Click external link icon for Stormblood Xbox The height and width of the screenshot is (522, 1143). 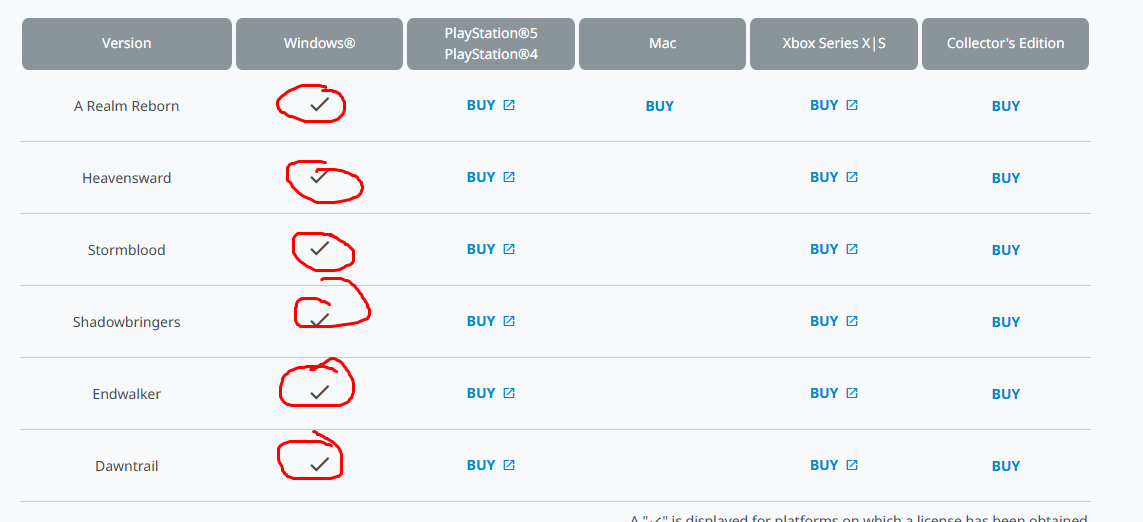pos(852,249)
